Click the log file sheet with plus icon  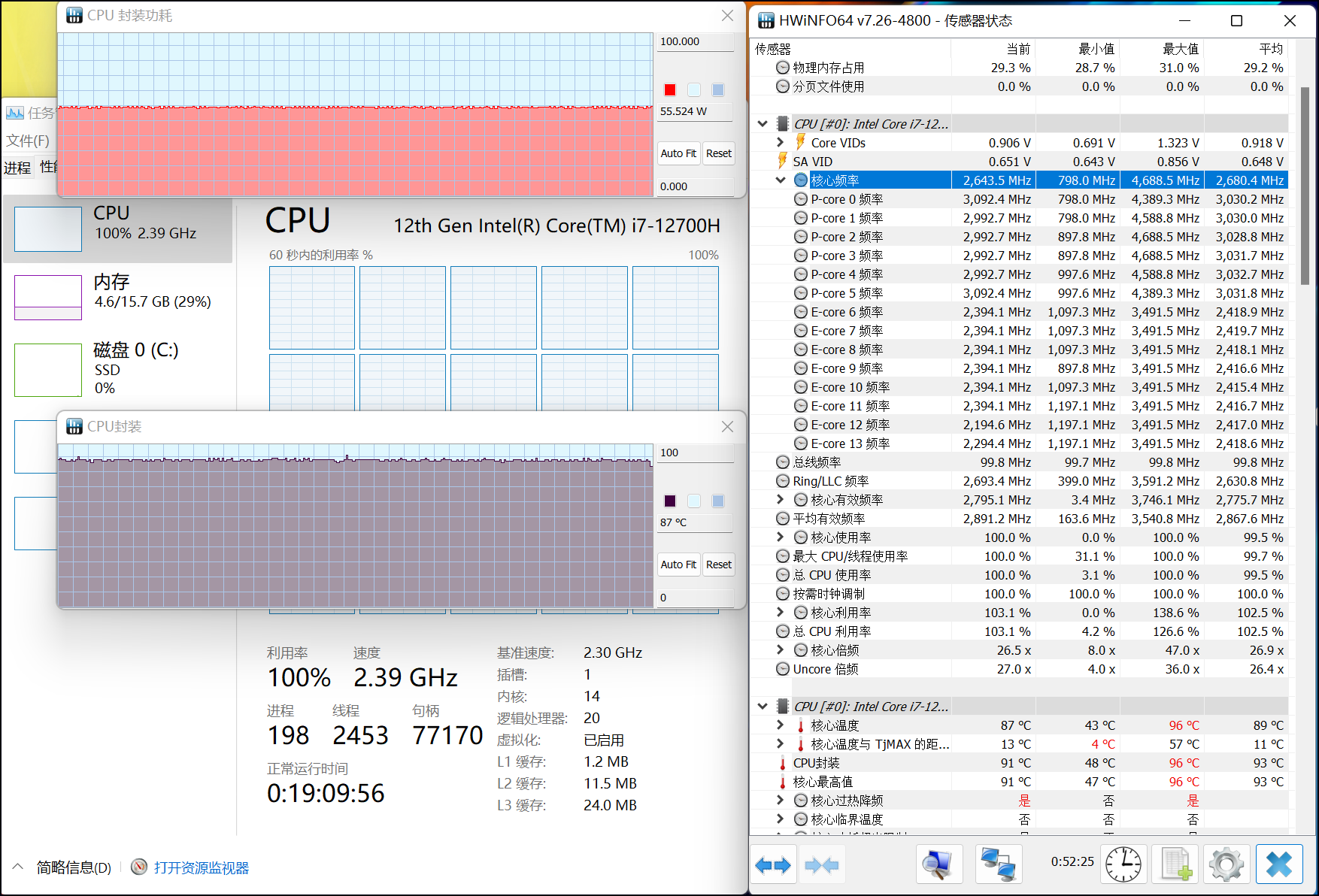(x=1176, y=864)
